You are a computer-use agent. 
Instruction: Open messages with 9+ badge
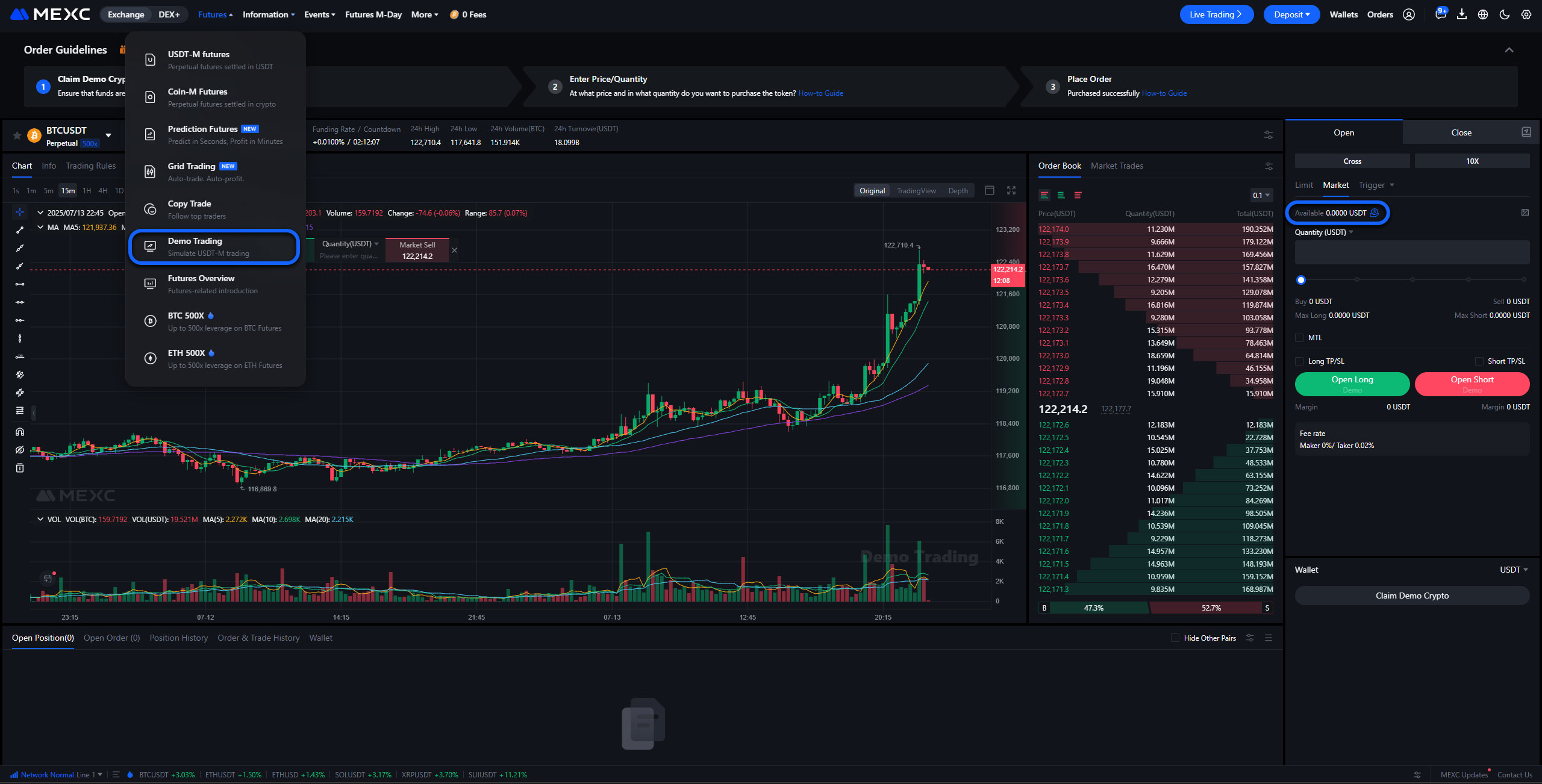pyautogui.click(x=1441, y=14)
